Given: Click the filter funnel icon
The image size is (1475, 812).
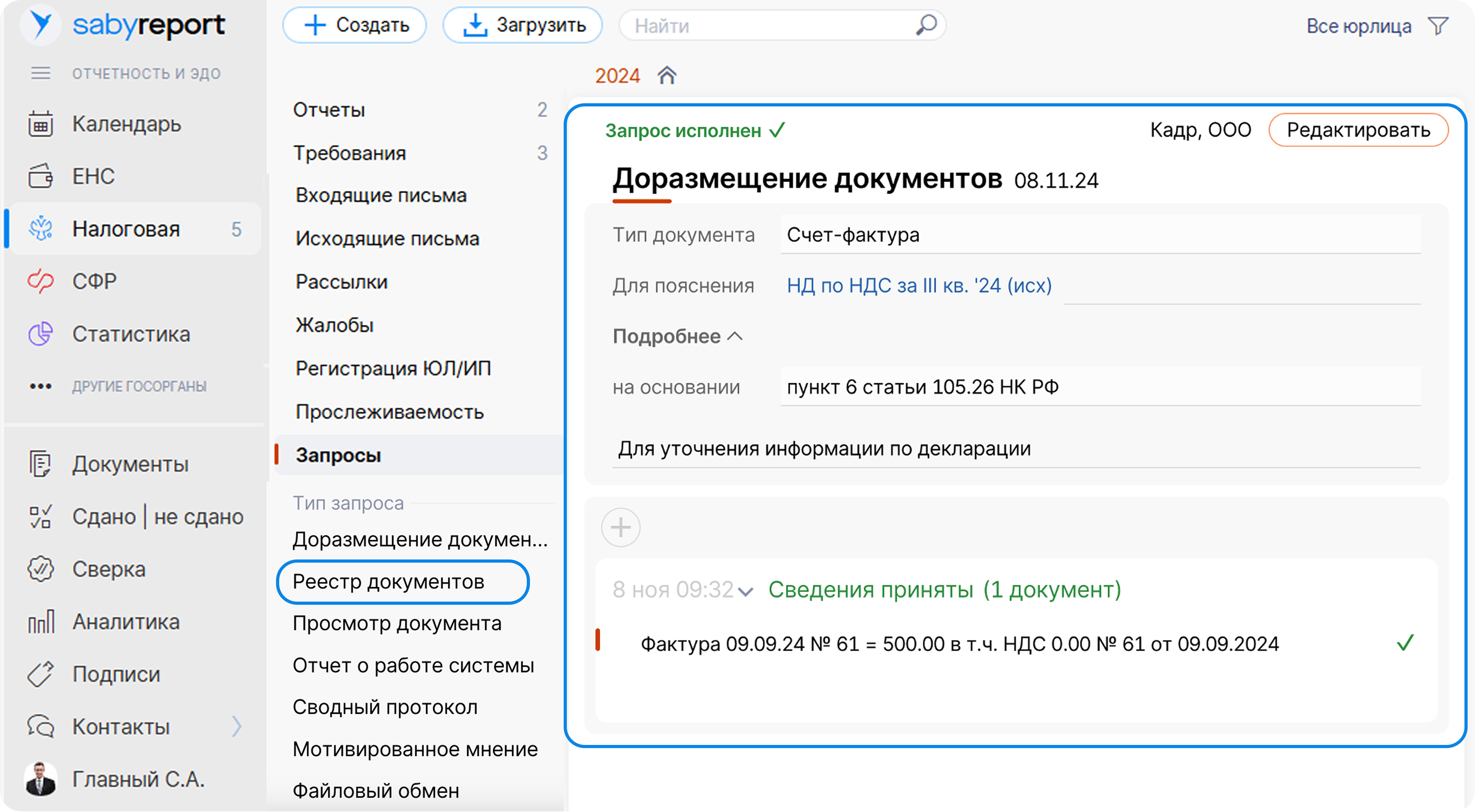Looking at the screenshot, I should coord(1438,26).
